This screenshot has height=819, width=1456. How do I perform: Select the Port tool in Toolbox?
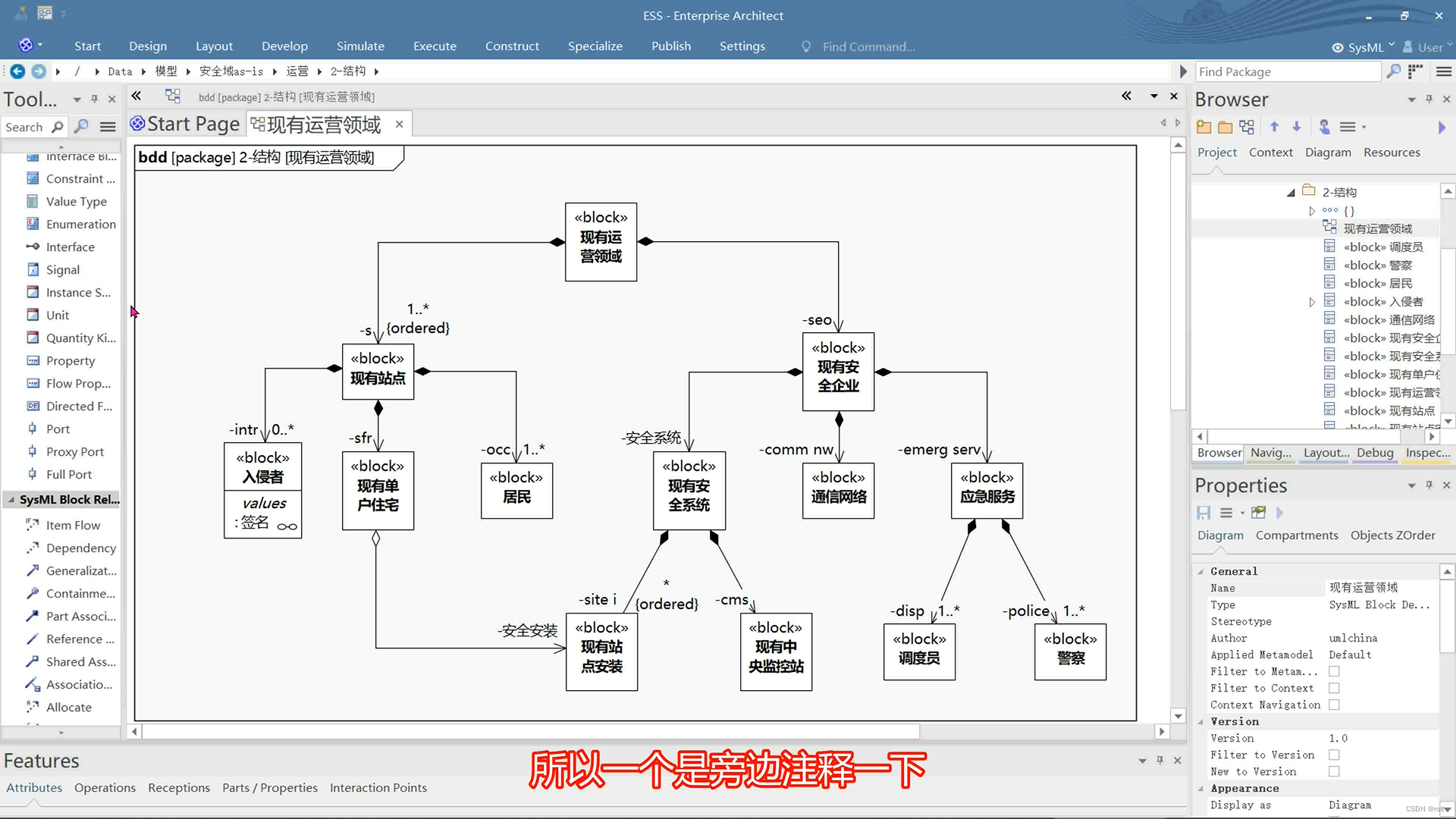(58, 428)
